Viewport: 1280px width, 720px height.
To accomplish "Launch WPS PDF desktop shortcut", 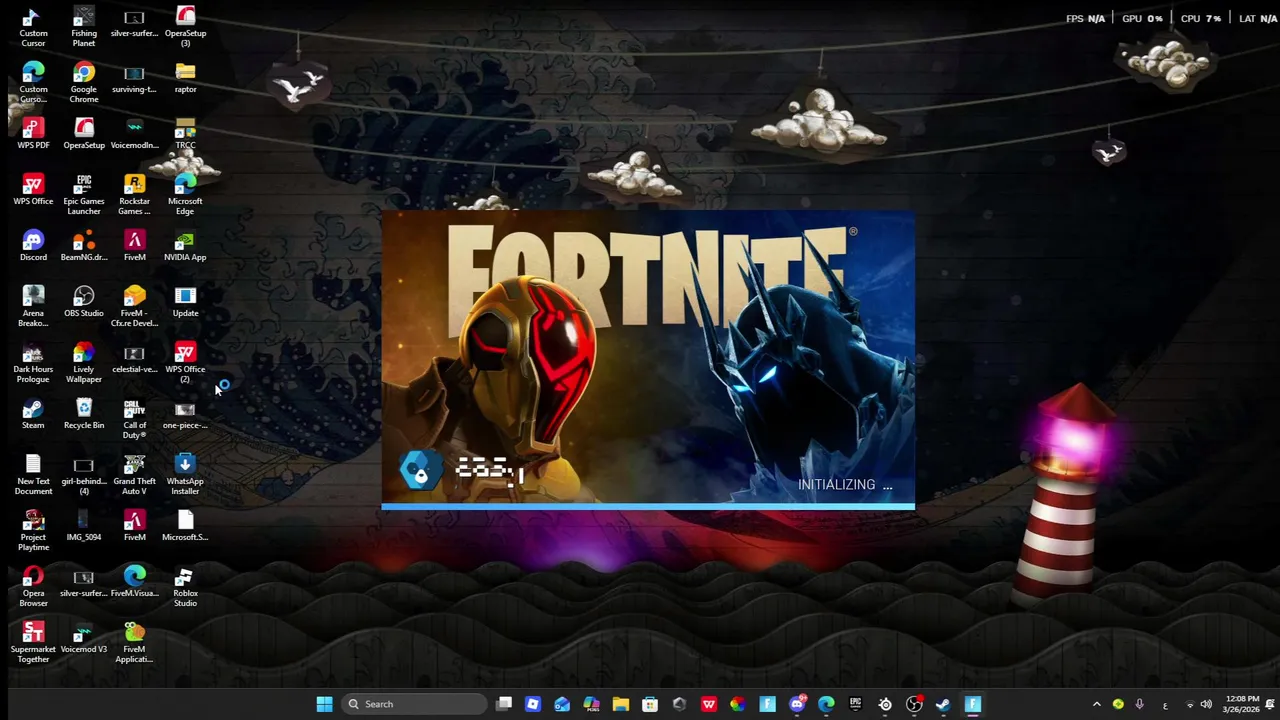I will [x=33, y=134].
